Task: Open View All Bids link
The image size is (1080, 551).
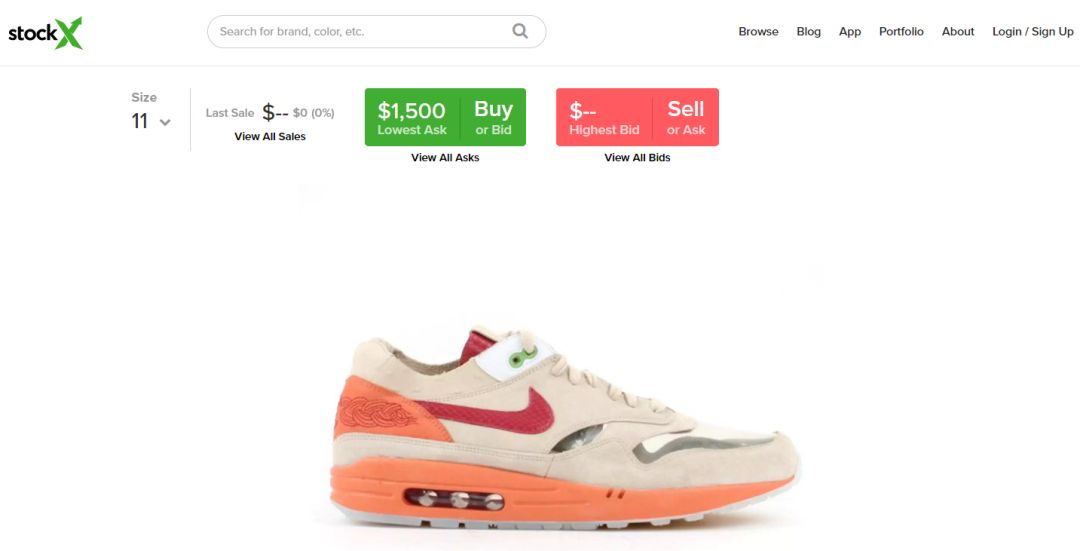Action: (x=637, y=158)
